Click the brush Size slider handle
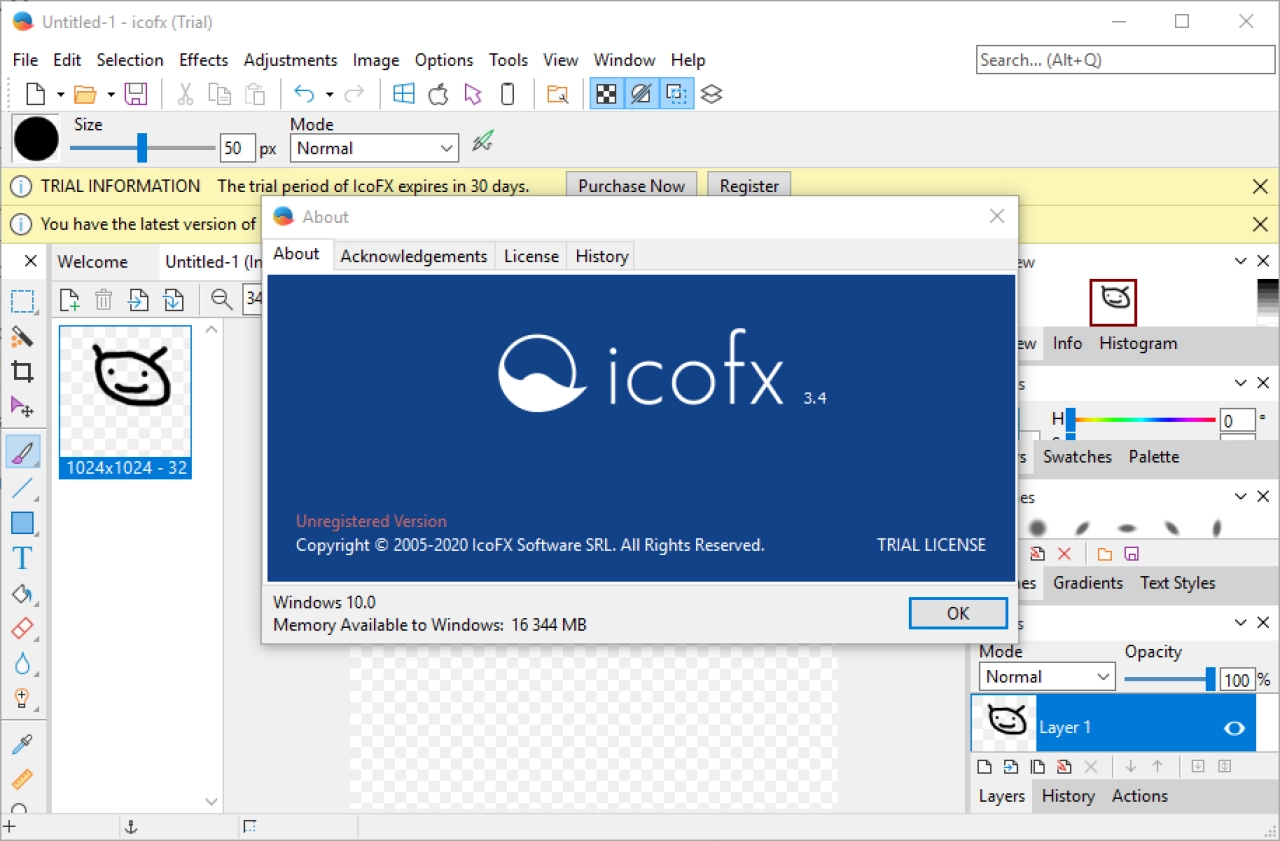The width and height of the screenshot is (1280, 841). point(142,148)
